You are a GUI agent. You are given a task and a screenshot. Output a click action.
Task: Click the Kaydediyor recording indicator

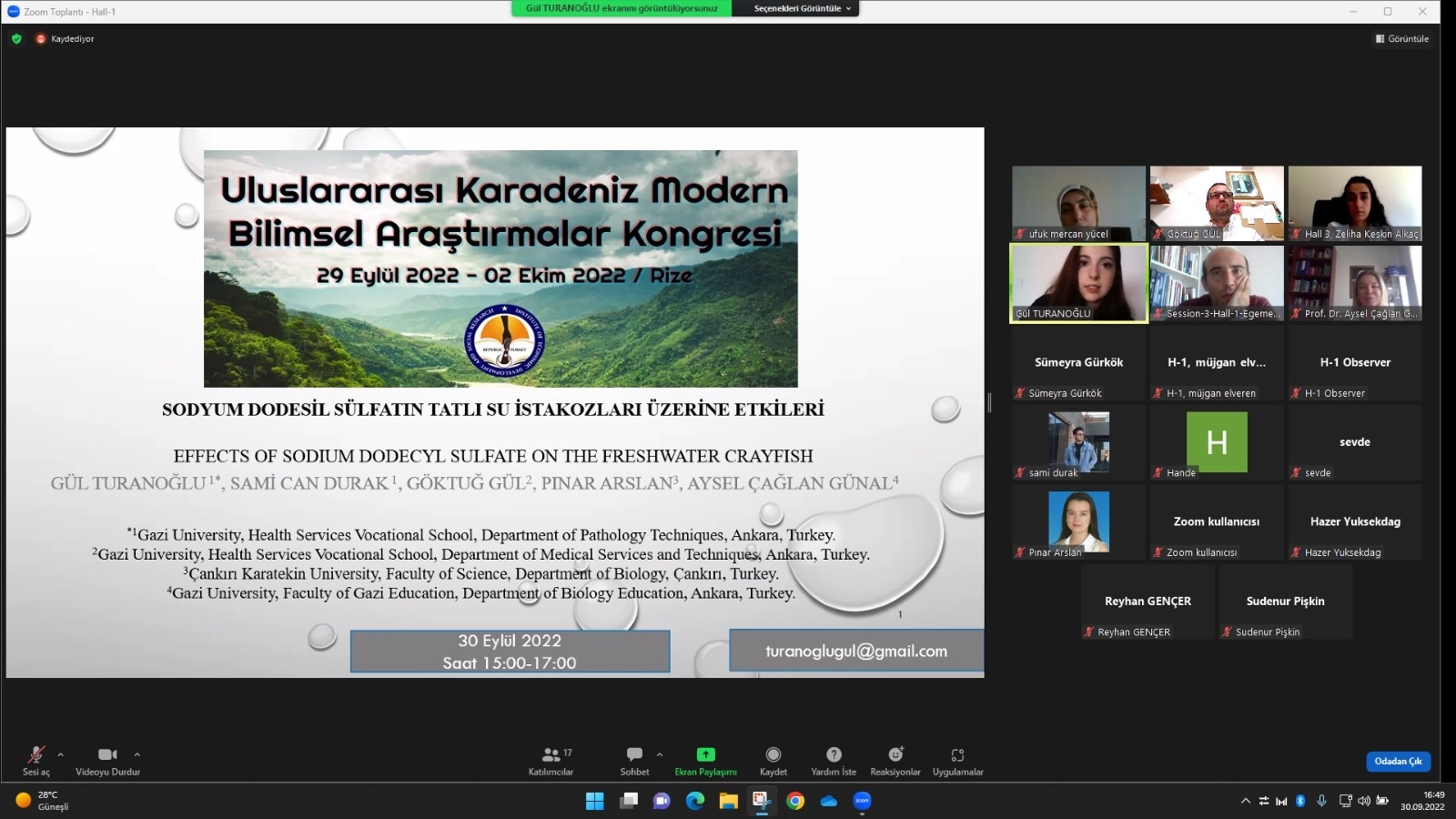tap(65, 38)
